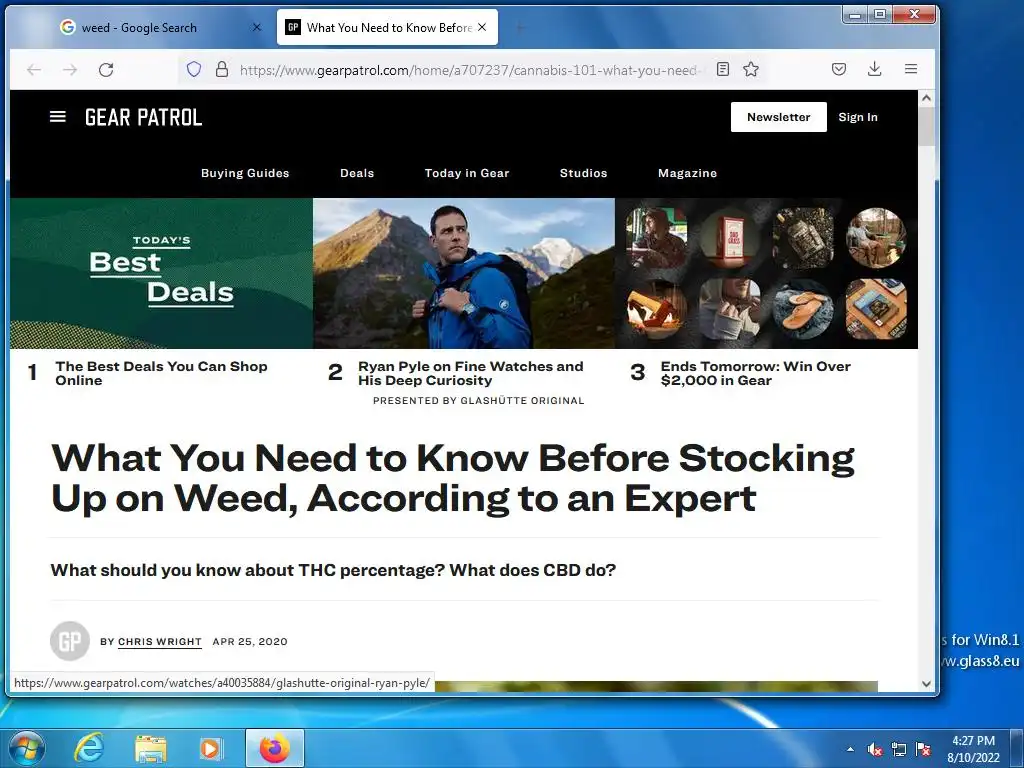Screen dimensions: 1024x768
Task: Click the vertical scrollbar thumb
Action: point(926,127)
